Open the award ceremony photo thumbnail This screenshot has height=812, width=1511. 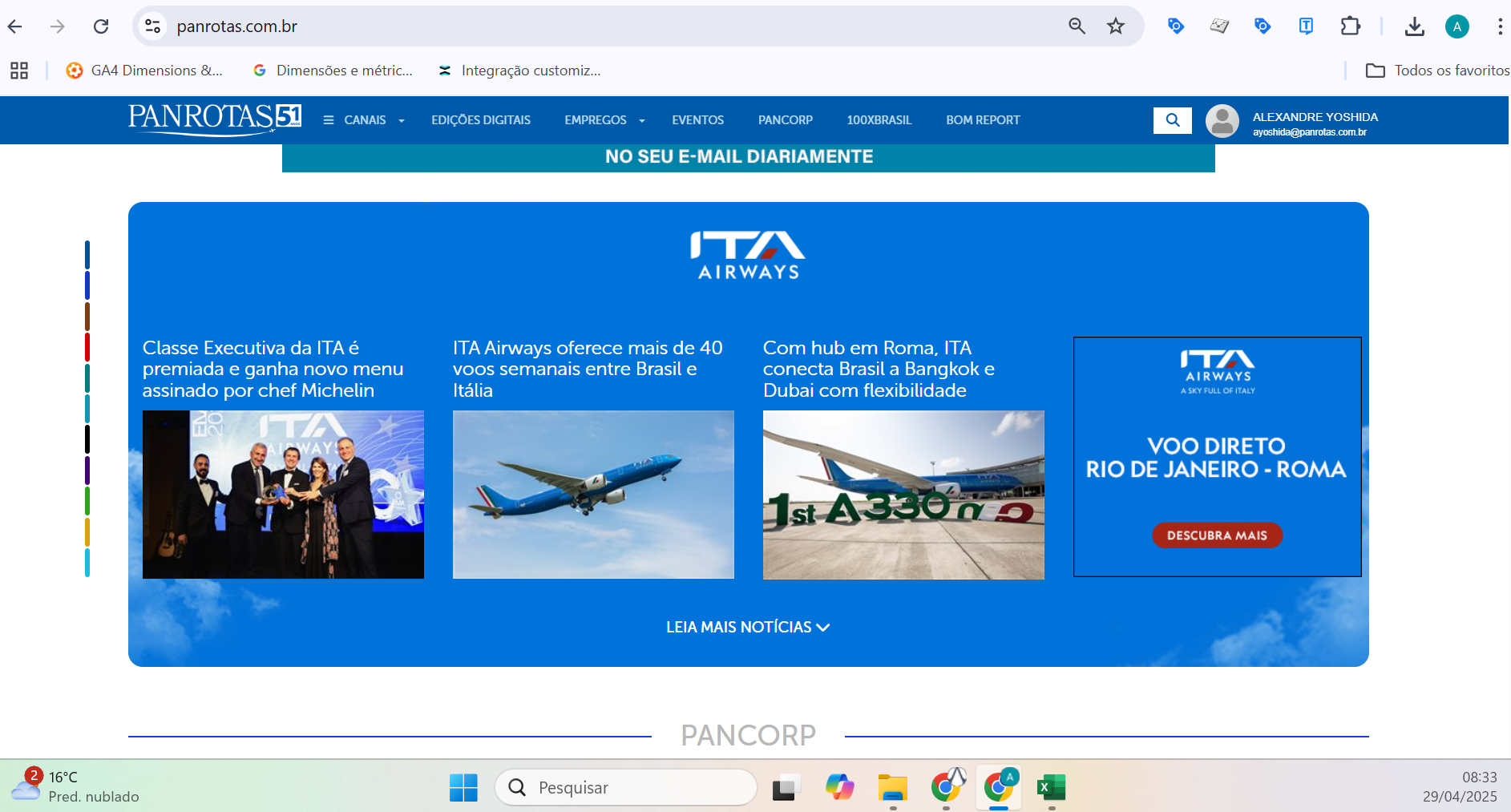tap(283, 495)
